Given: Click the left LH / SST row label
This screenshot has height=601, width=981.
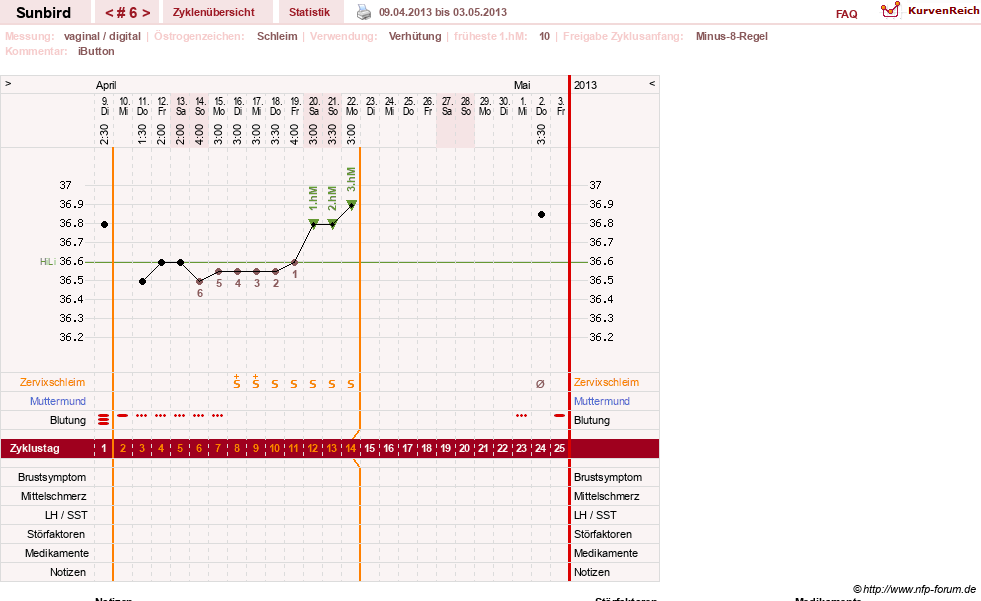Looking at the screenshot, I should tap(66, 515).
